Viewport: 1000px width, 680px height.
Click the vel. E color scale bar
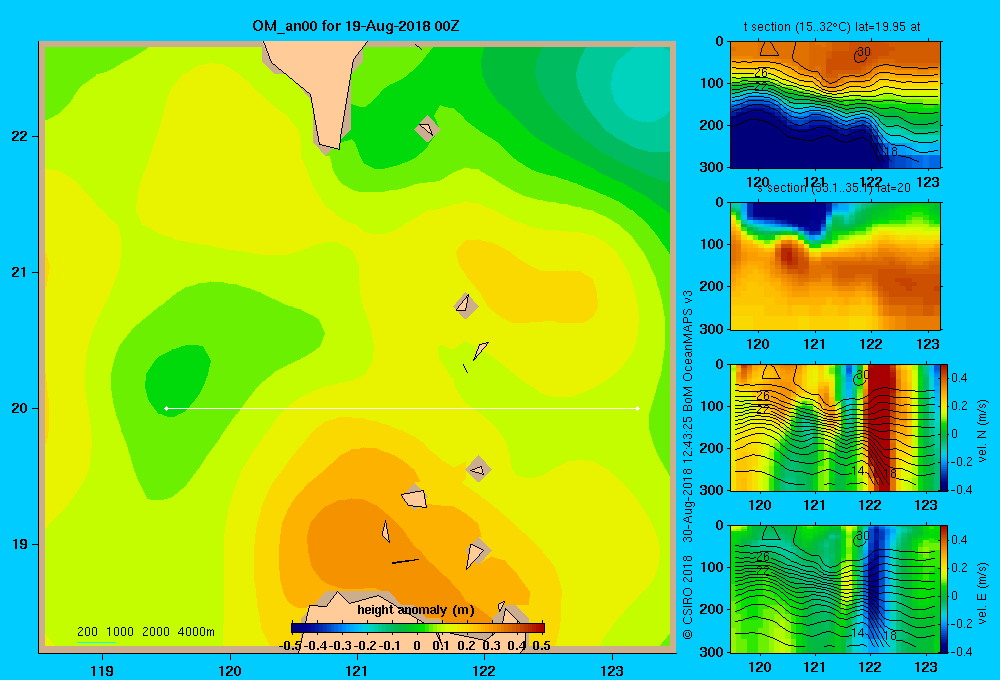(944, 589)
